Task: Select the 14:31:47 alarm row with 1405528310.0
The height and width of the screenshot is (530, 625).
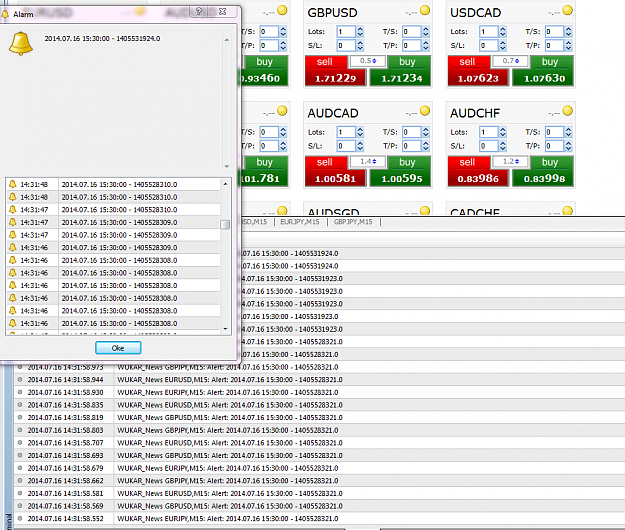Action: point(114,210)
